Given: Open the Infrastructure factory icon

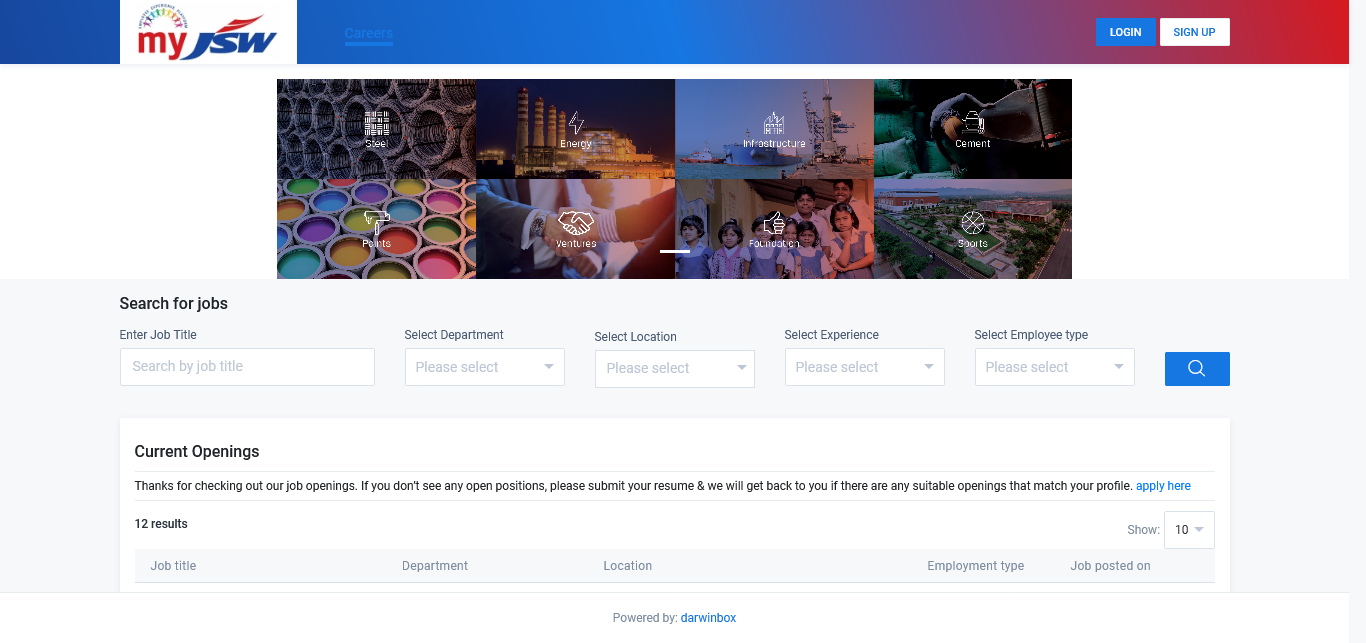Looking at the screenshot, I should click(774, 123).
